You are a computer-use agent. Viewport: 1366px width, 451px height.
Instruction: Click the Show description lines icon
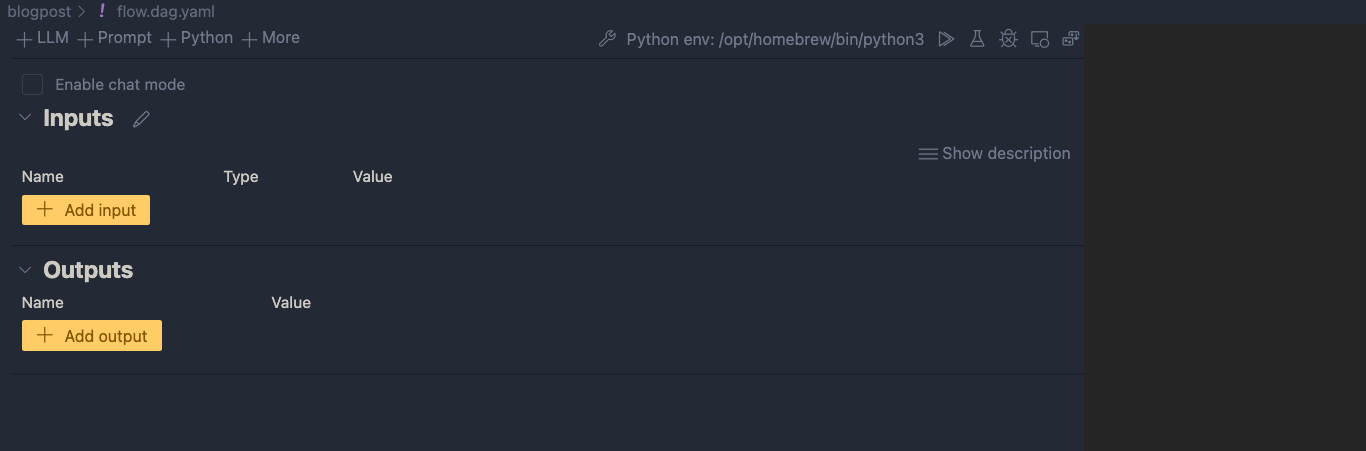coord(928,154)
